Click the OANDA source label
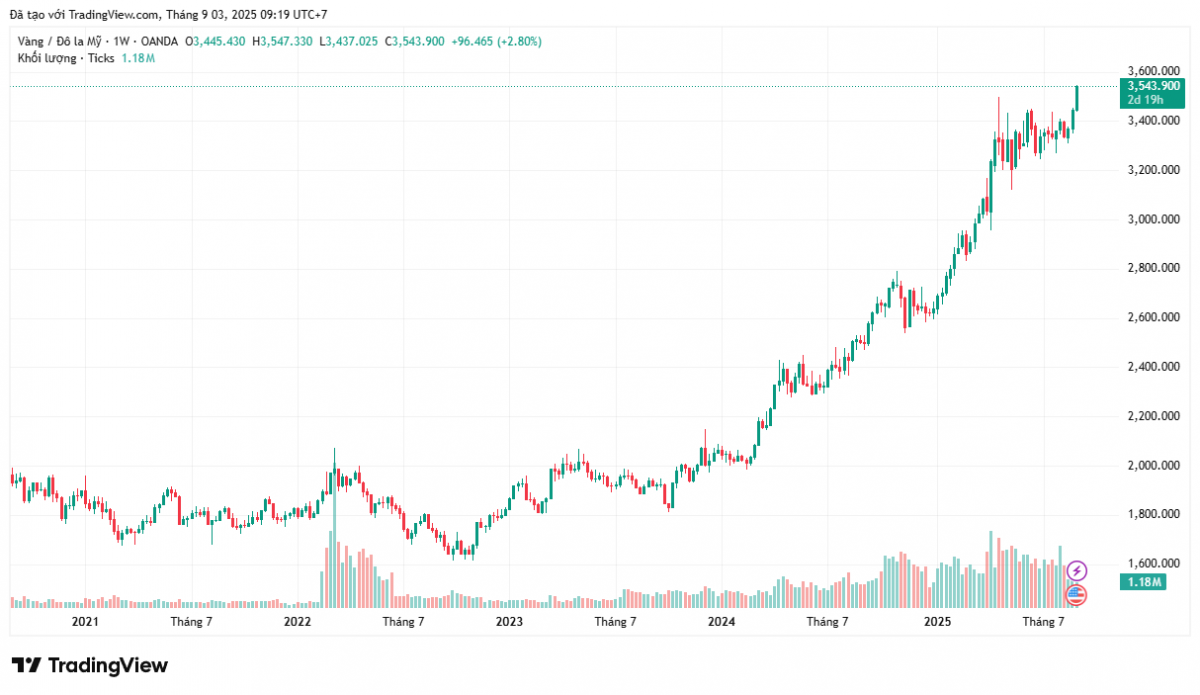 [160, 41]
